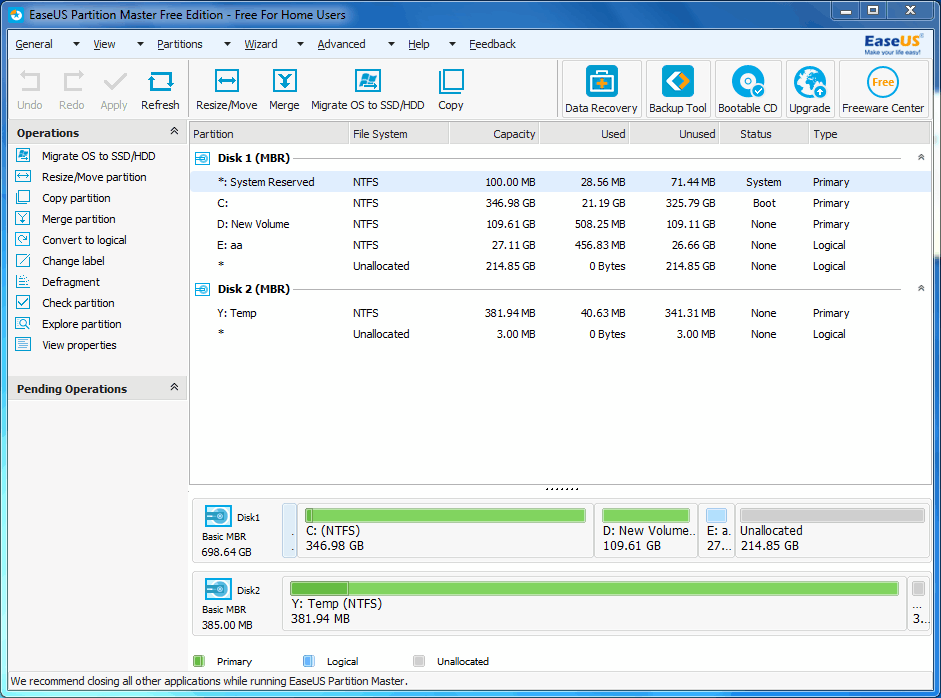The height and width of the screenshot is (698, 941).
Task: Open View properties operation
Action: click(x=79, y=345)
